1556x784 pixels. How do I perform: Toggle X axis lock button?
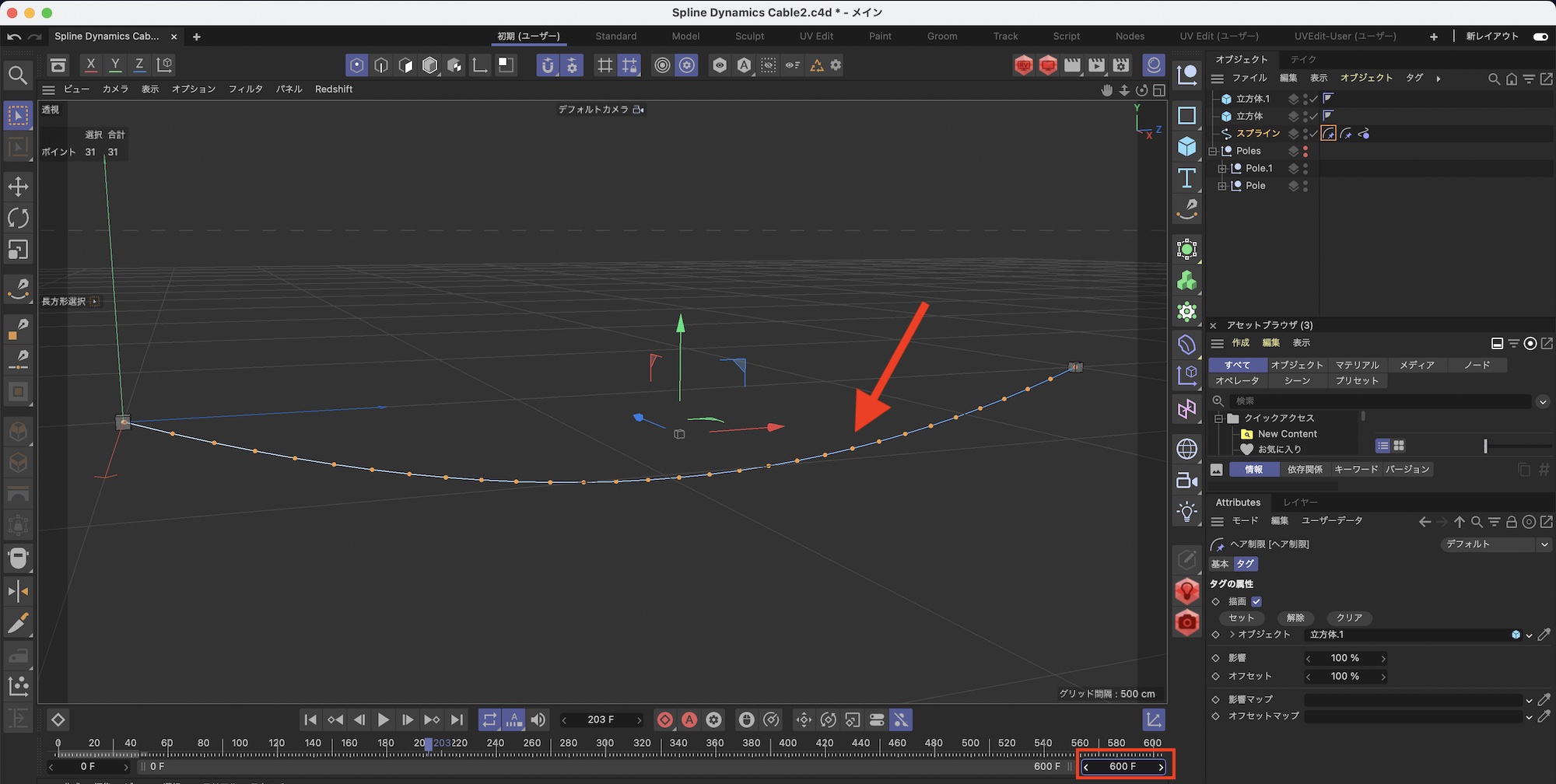point(91,65)
